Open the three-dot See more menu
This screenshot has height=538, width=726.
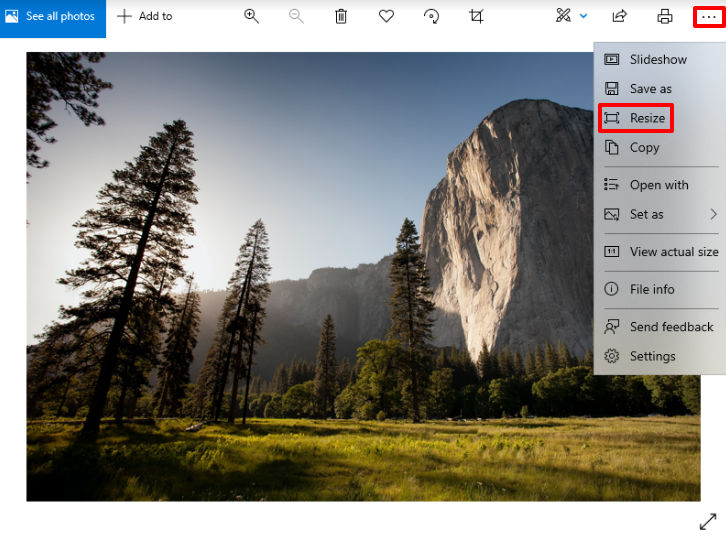(x=708, y=17)
